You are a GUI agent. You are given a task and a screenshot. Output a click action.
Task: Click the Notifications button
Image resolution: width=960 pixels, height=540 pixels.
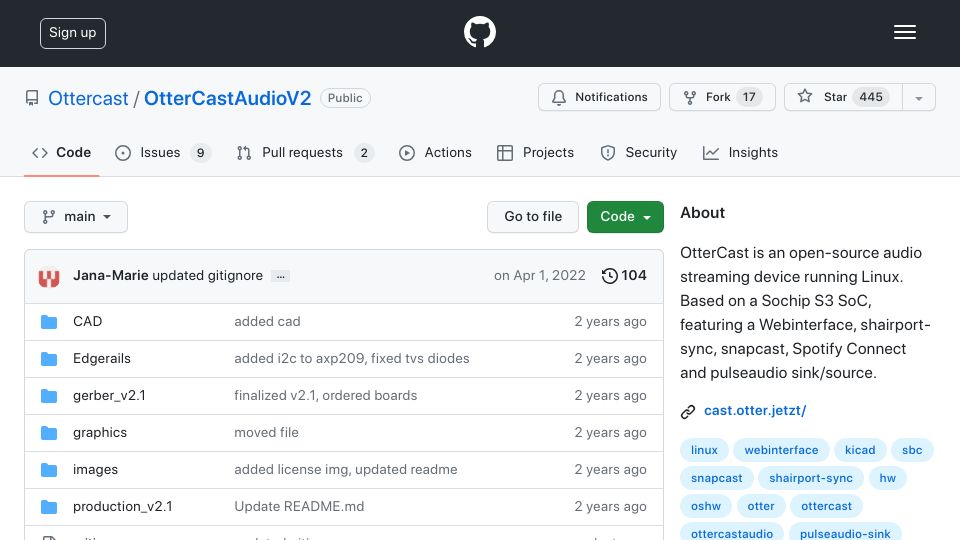599,97
